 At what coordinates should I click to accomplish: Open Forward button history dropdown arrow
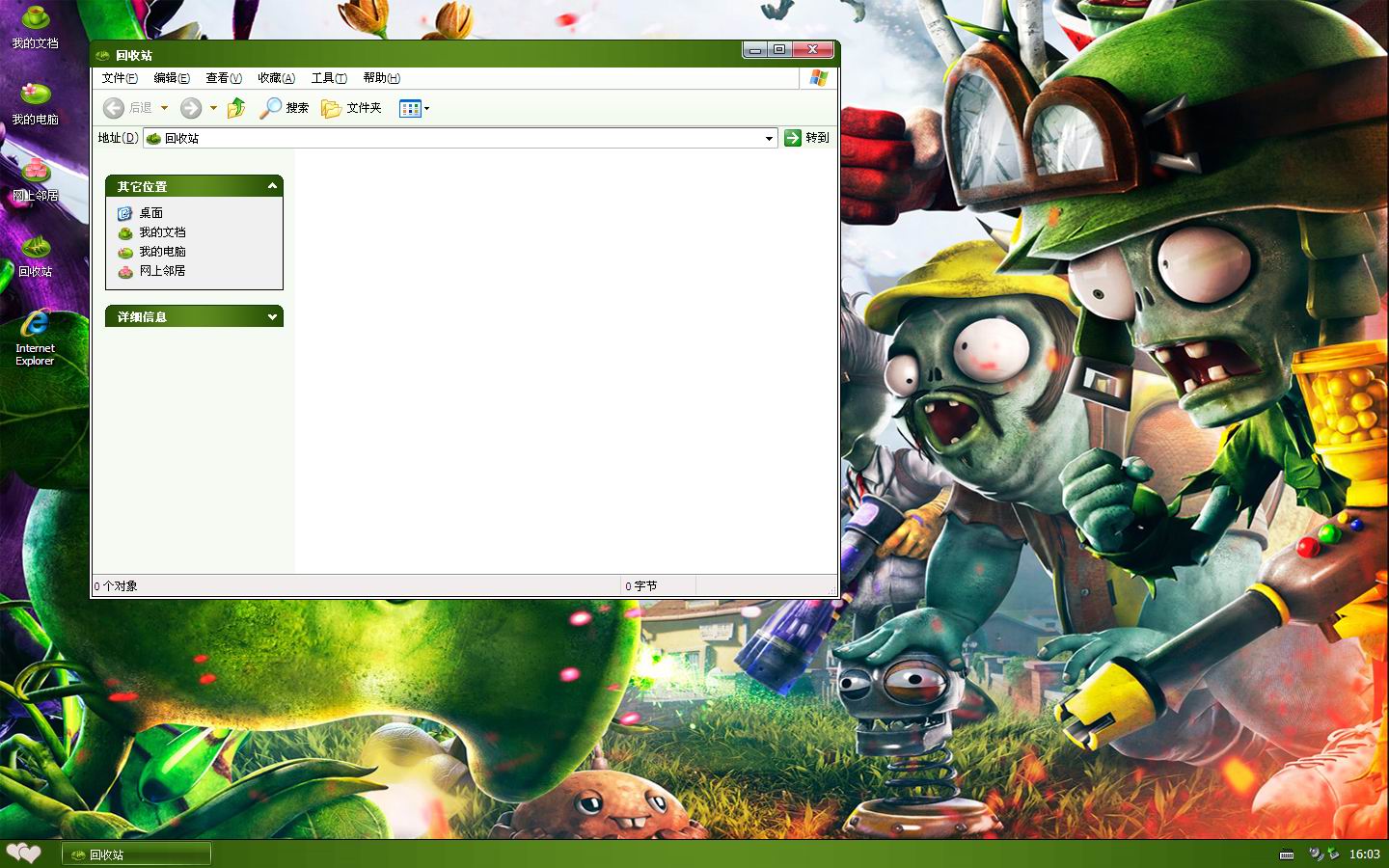pyautogui.click(x=213, y=108)
